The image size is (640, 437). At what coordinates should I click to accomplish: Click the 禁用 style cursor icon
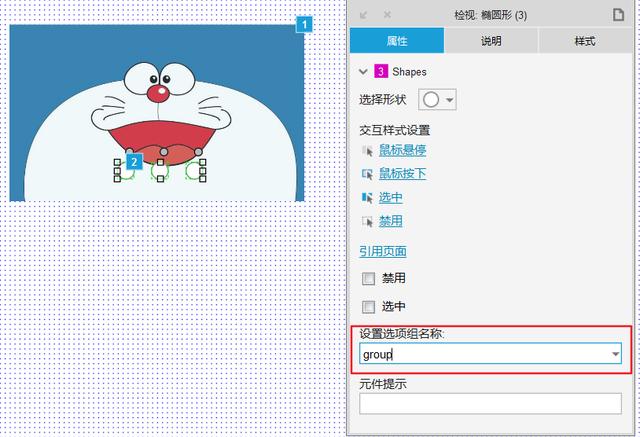click(x=367, y=222)
